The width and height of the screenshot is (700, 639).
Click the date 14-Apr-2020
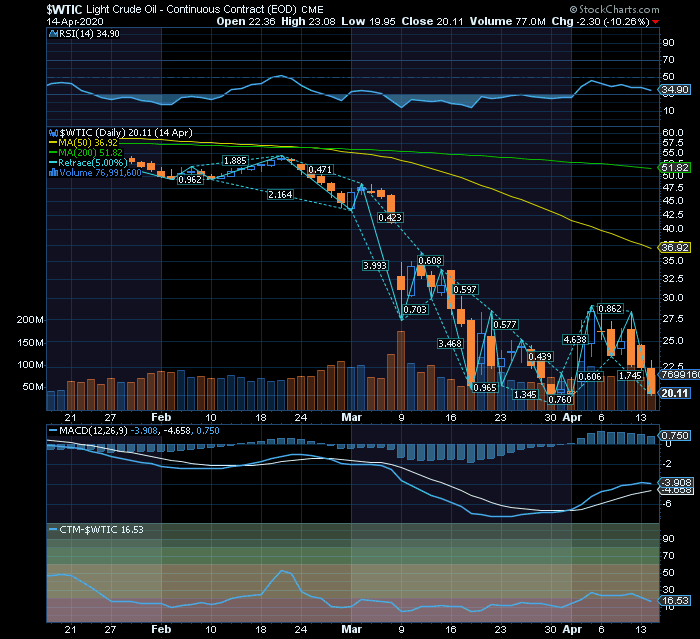tap(75, 21)
